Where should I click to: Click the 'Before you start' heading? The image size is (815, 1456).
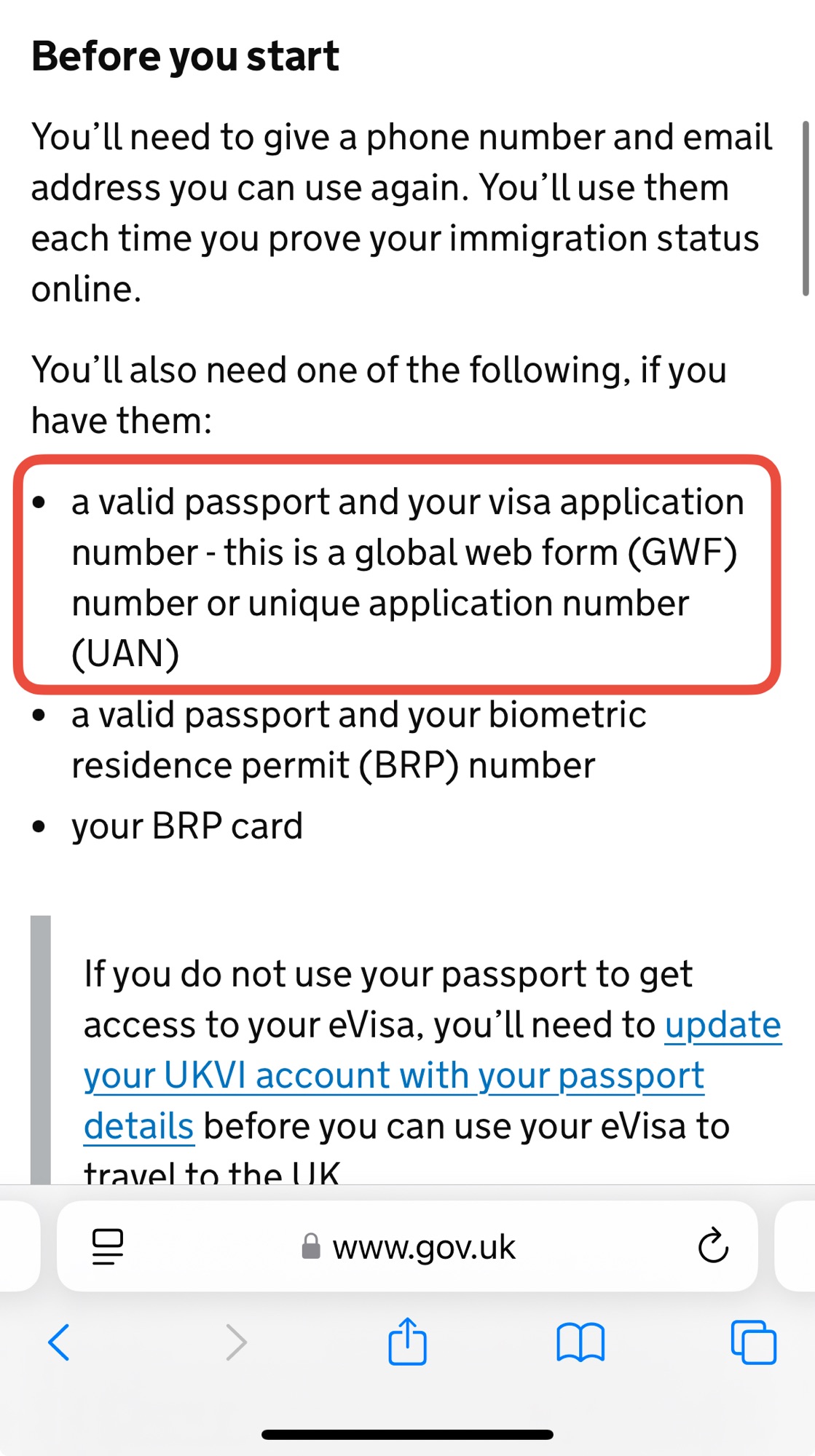(185, 56)
